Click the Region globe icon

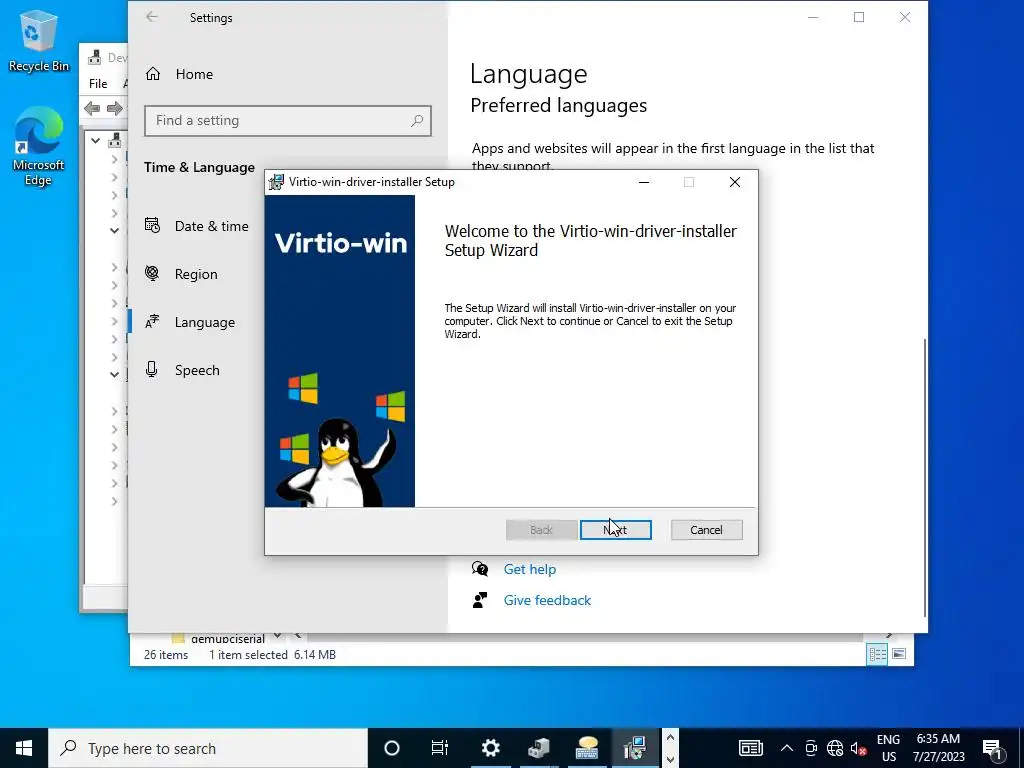tap(152, 274)
